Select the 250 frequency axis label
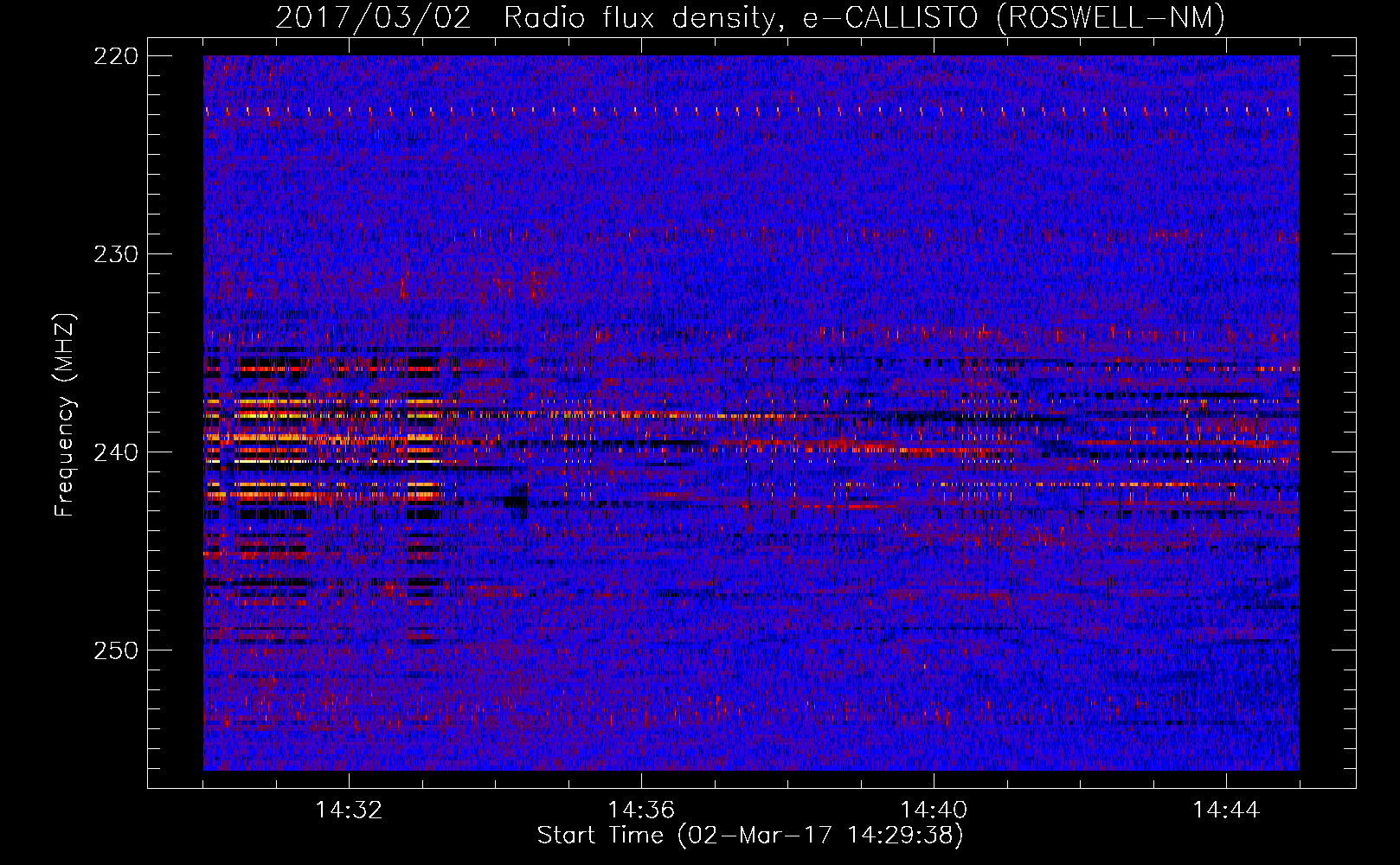 (x=115, y=650)
